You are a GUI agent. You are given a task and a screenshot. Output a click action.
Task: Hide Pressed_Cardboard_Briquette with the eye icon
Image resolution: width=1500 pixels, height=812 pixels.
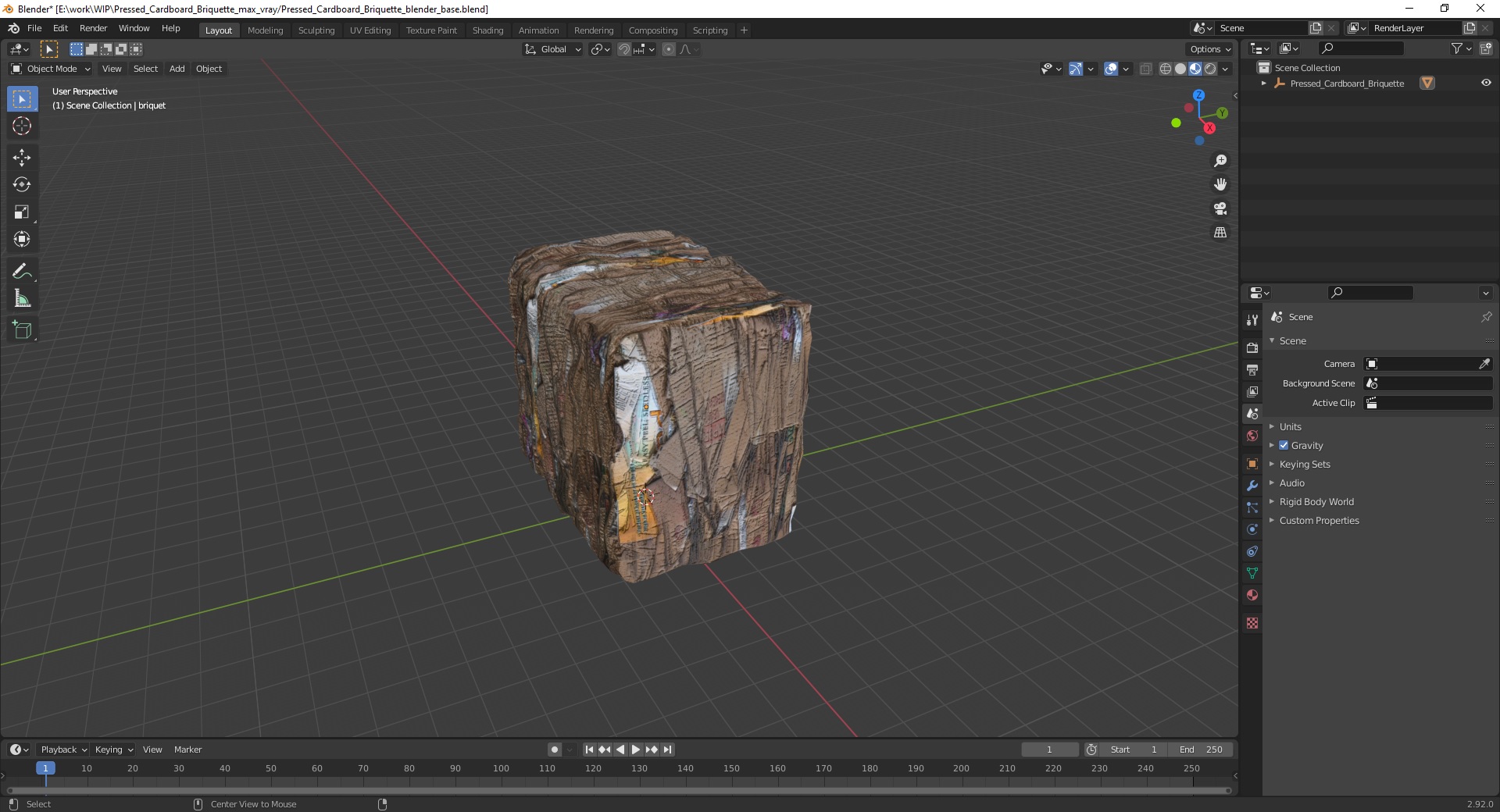tap(1486, 83)
